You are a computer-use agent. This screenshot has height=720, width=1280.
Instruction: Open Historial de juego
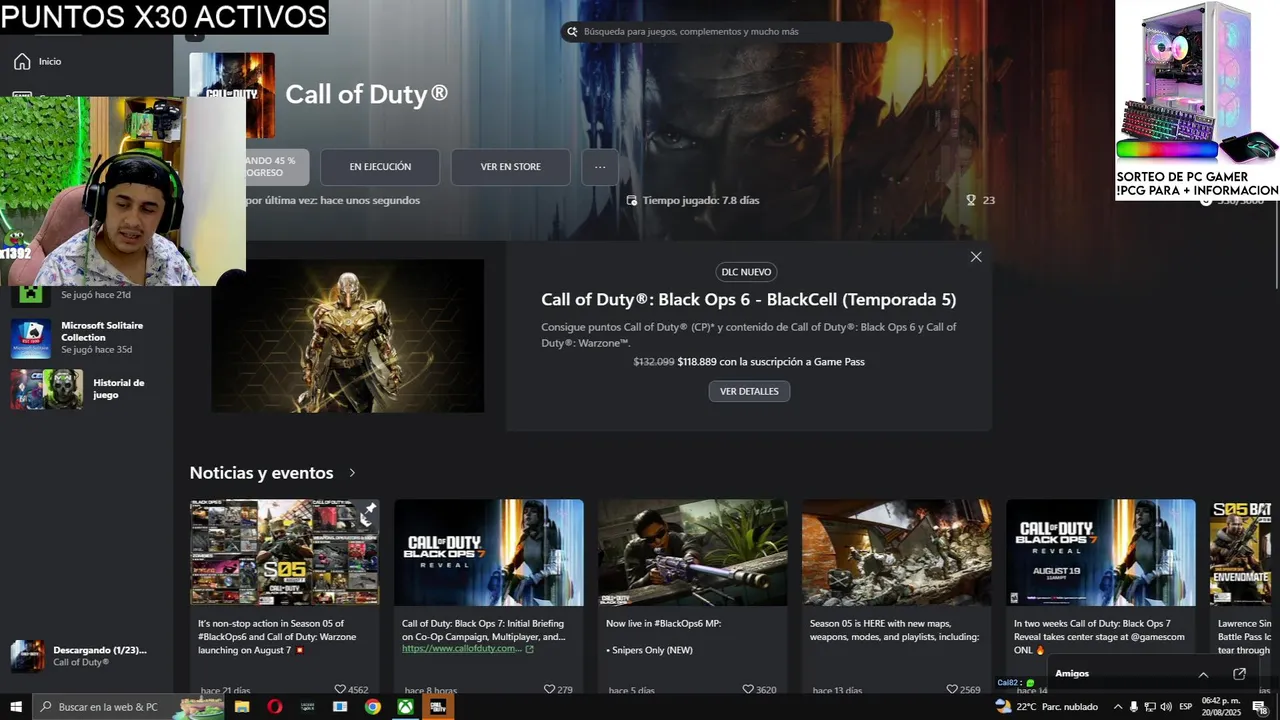(x=88, y=389)
